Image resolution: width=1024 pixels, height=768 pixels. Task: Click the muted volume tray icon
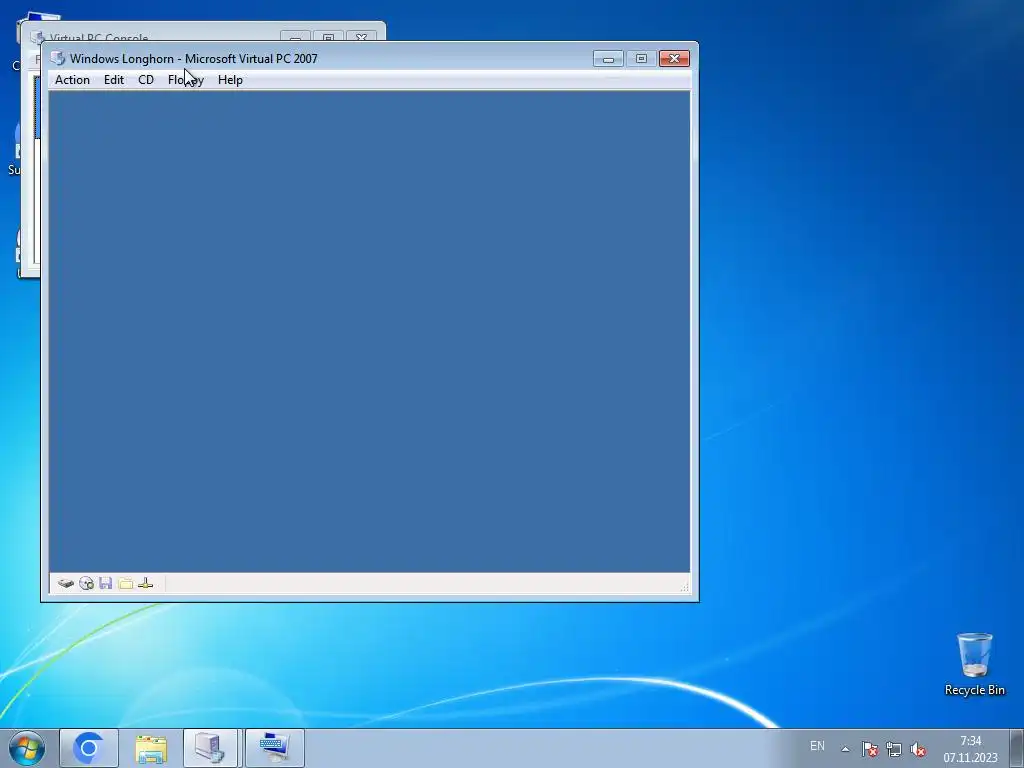(x=918, y=749)
